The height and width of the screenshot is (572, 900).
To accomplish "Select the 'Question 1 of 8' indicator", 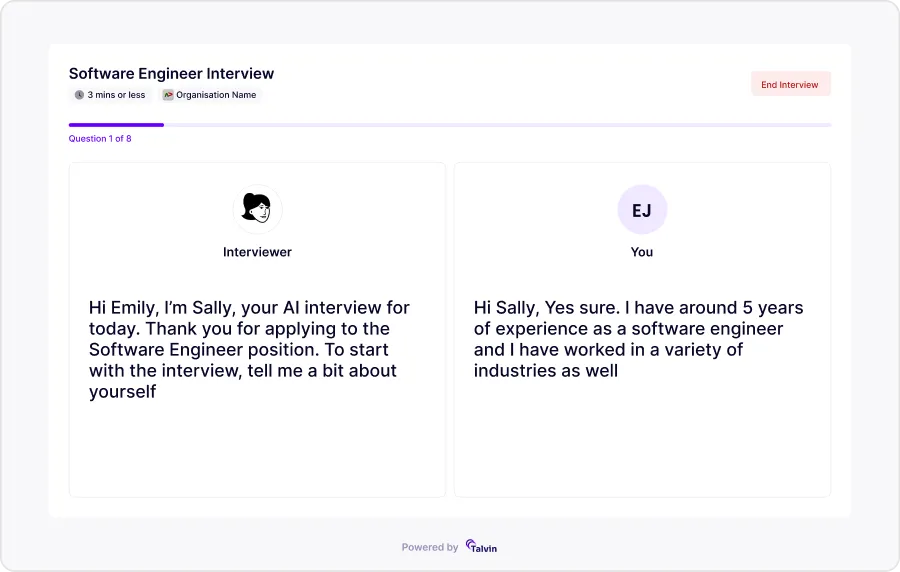I will click(100, 139).
